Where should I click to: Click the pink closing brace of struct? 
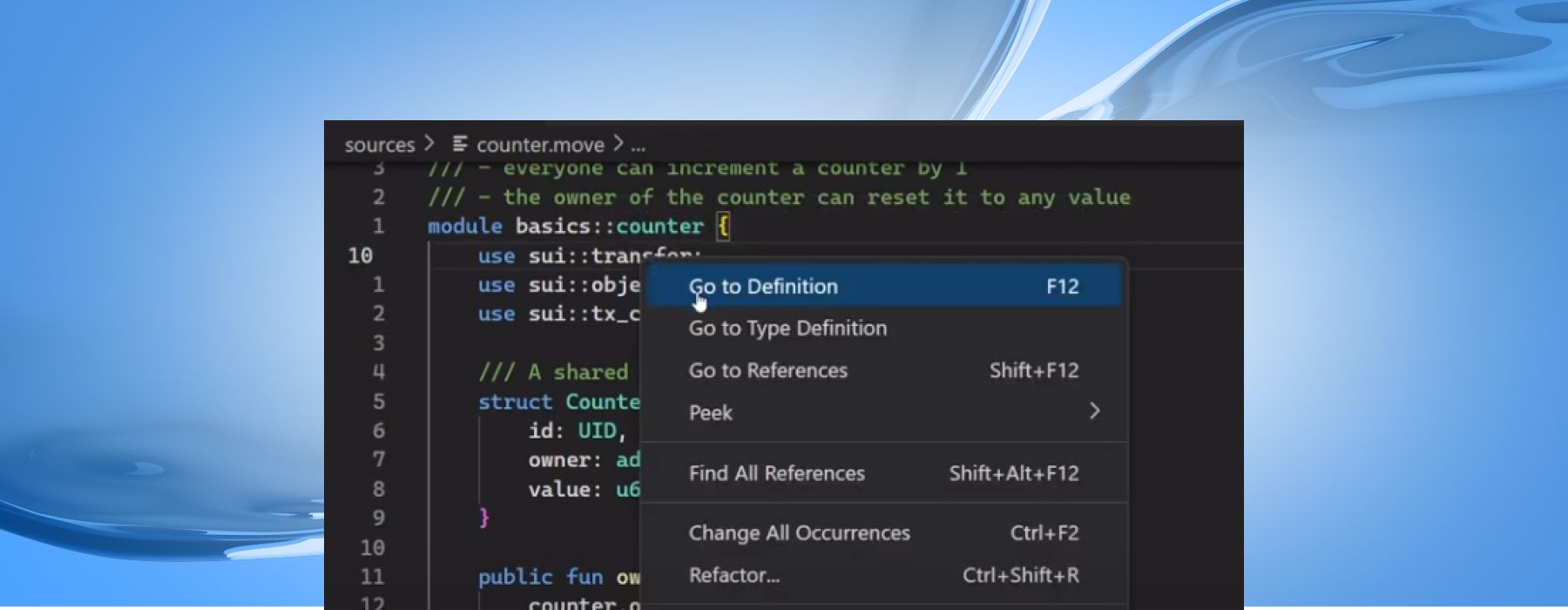484,518
